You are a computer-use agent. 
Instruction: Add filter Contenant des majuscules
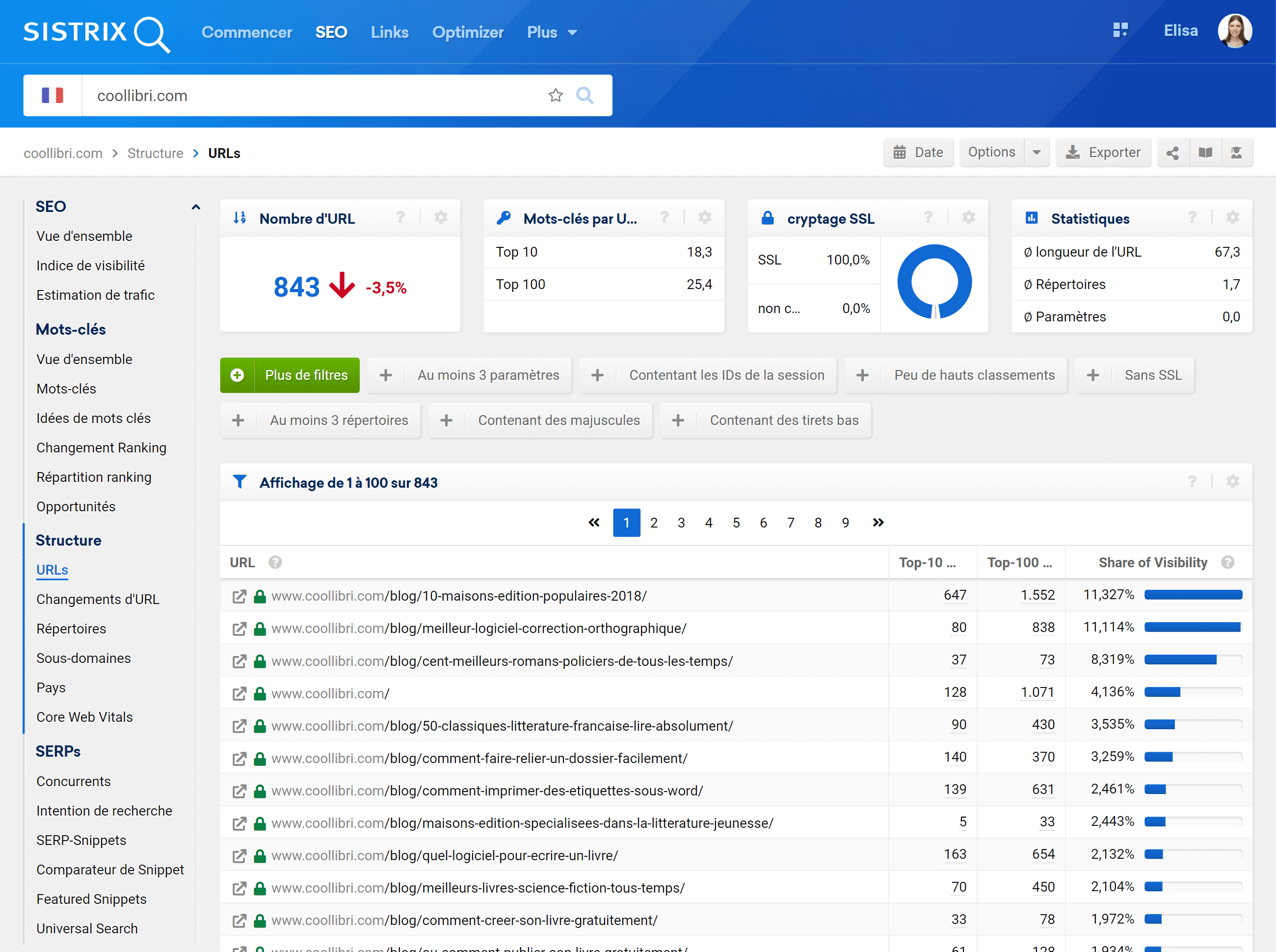[x=540, y=420]
